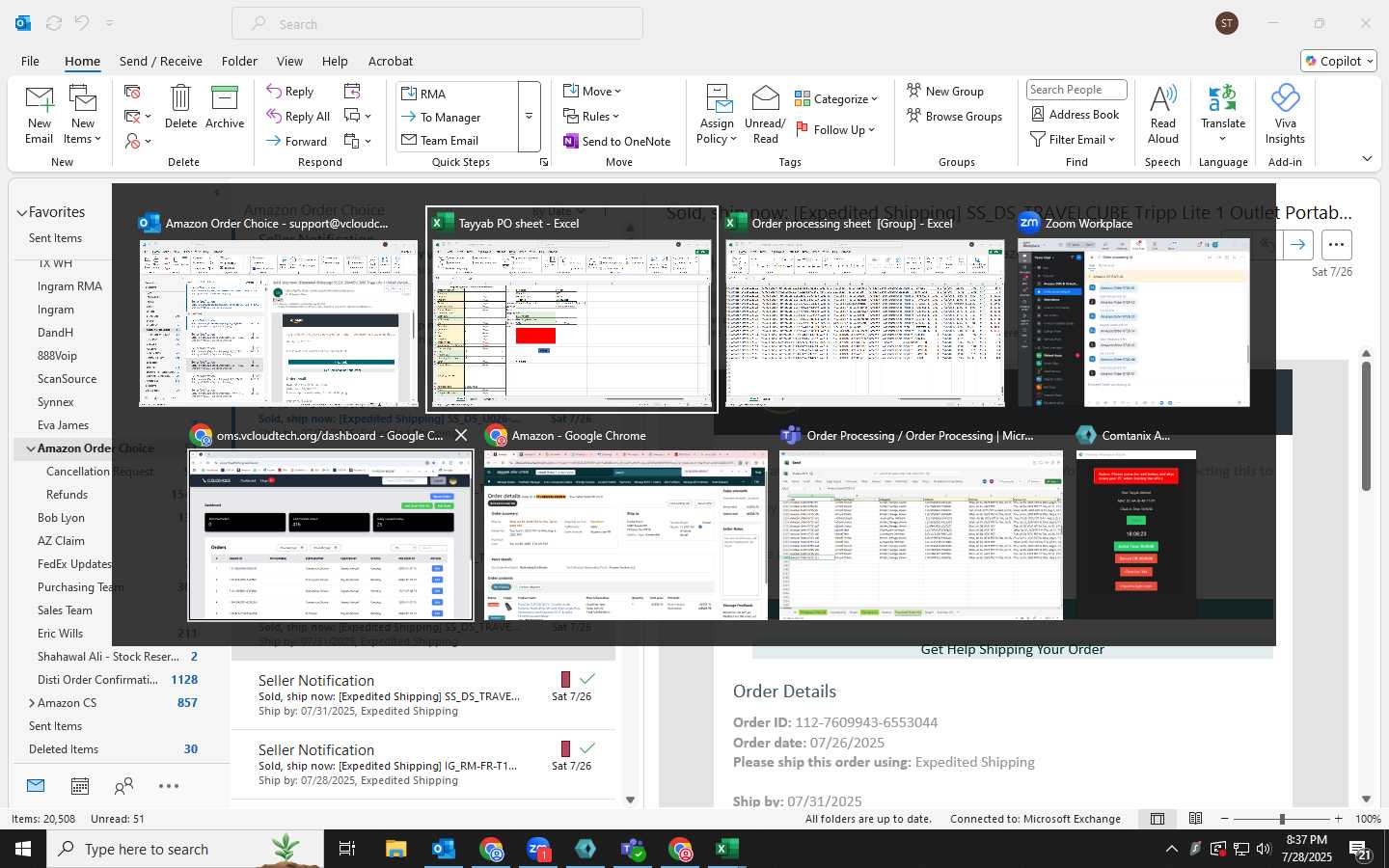Click the Assign Policy icon
This screenshot has height=868, width=1389.
click(x=719, y=98)
